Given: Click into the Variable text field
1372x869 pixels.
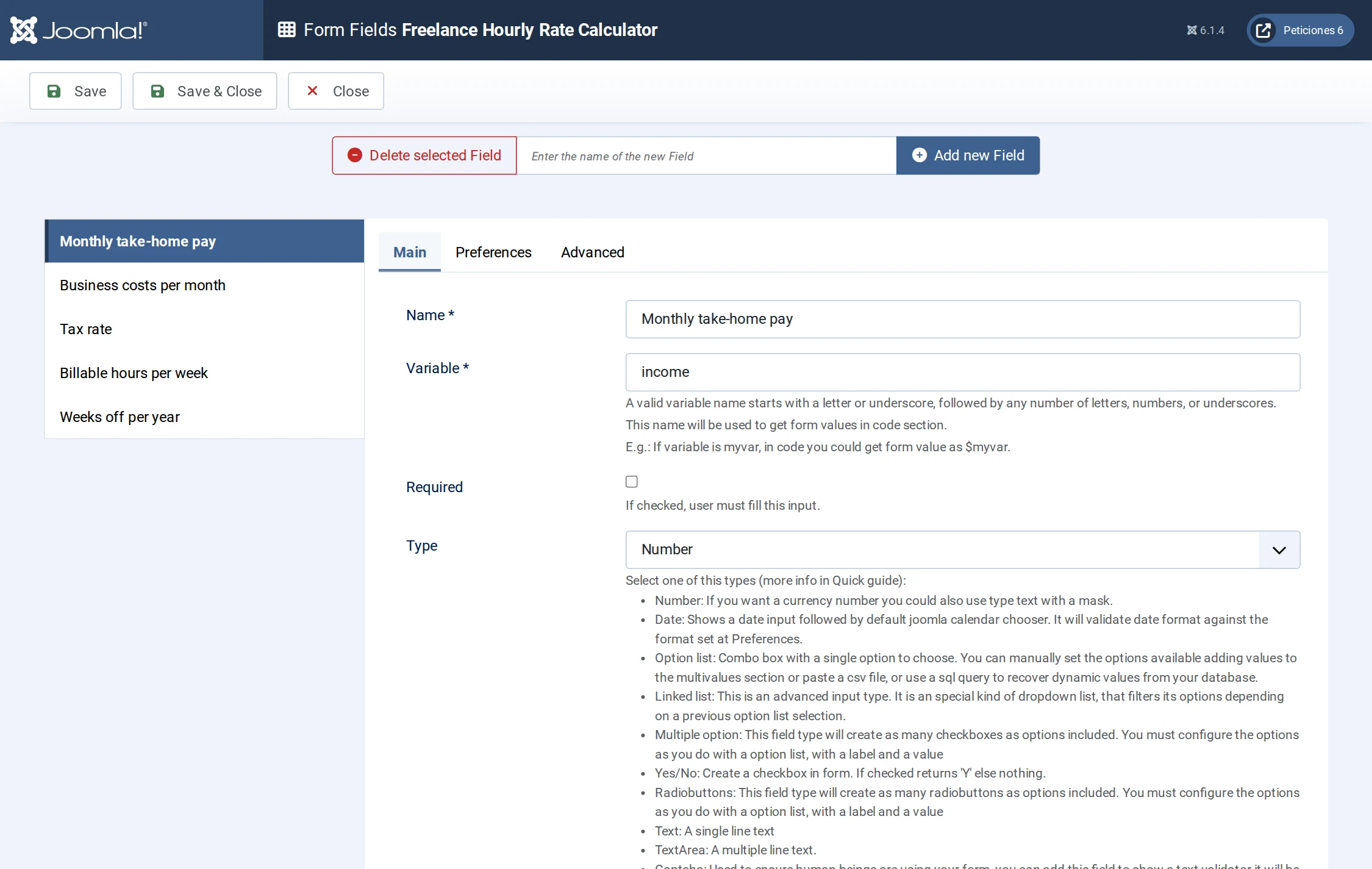Looking at the screenshot, I should point(963,372).
